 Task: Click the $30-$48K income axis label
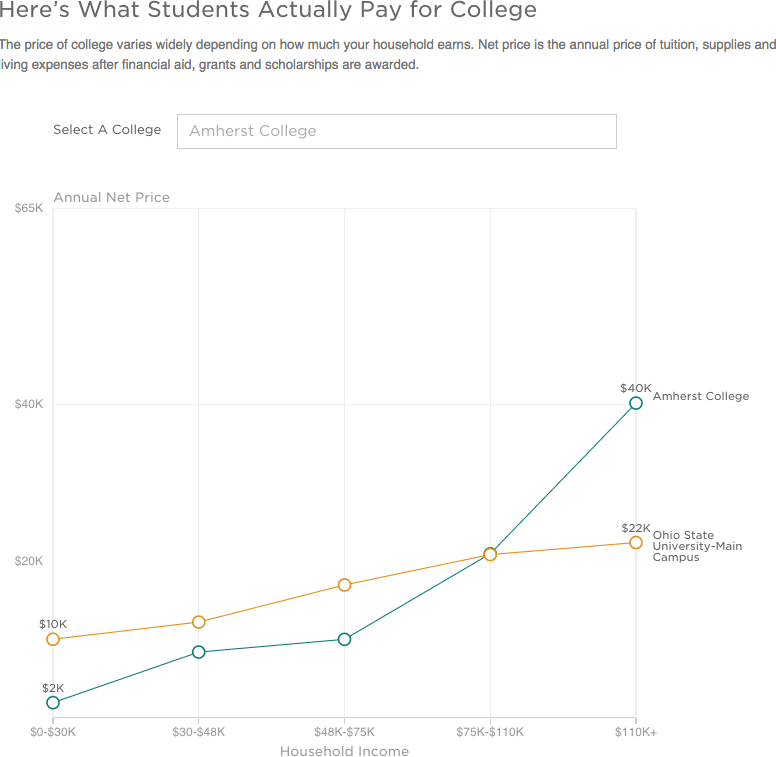pyautogui.click(x=199, y=732)
